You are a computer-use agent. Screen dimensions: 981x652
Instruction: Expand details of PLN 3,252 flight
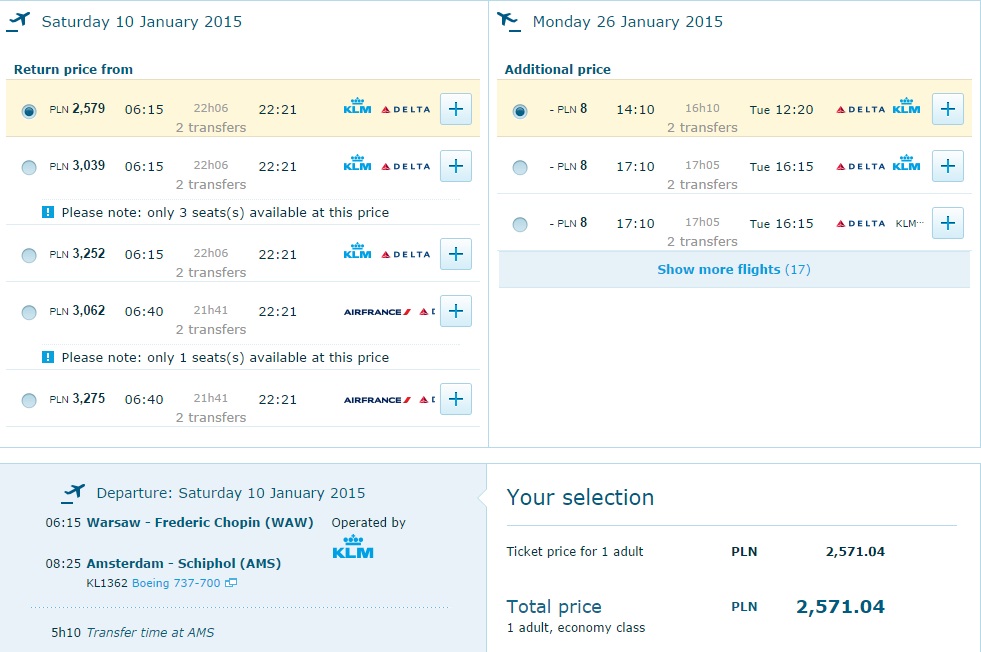tap(455, 254)
